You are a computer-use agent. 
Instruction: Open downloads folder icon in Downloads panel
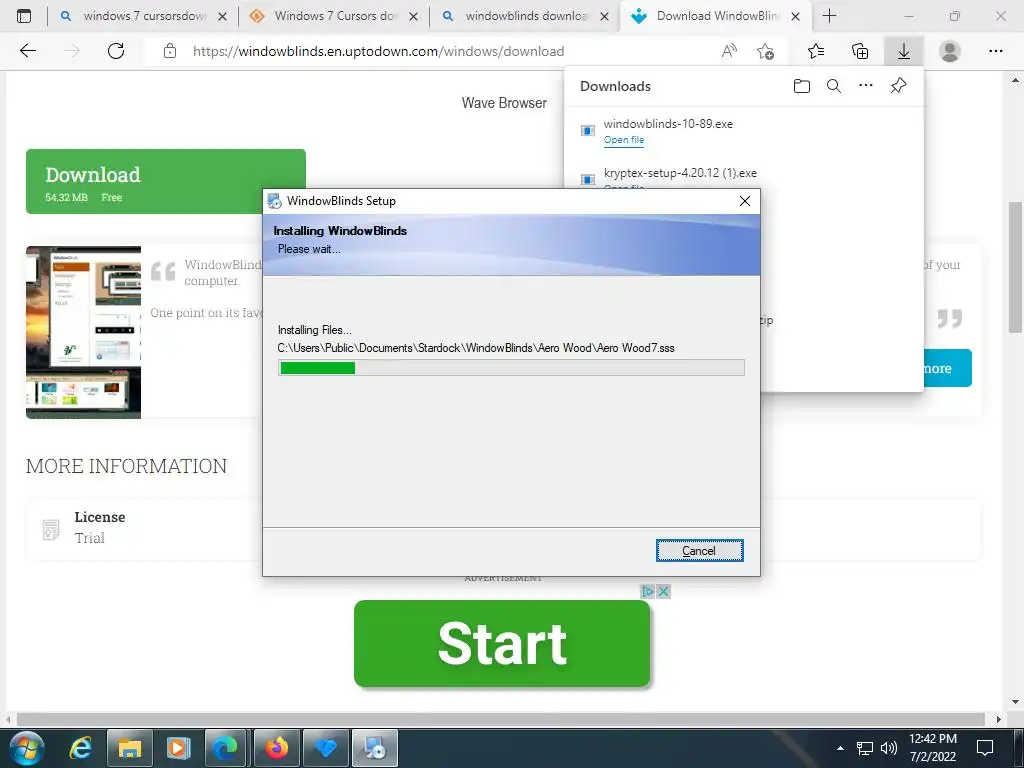802,86
